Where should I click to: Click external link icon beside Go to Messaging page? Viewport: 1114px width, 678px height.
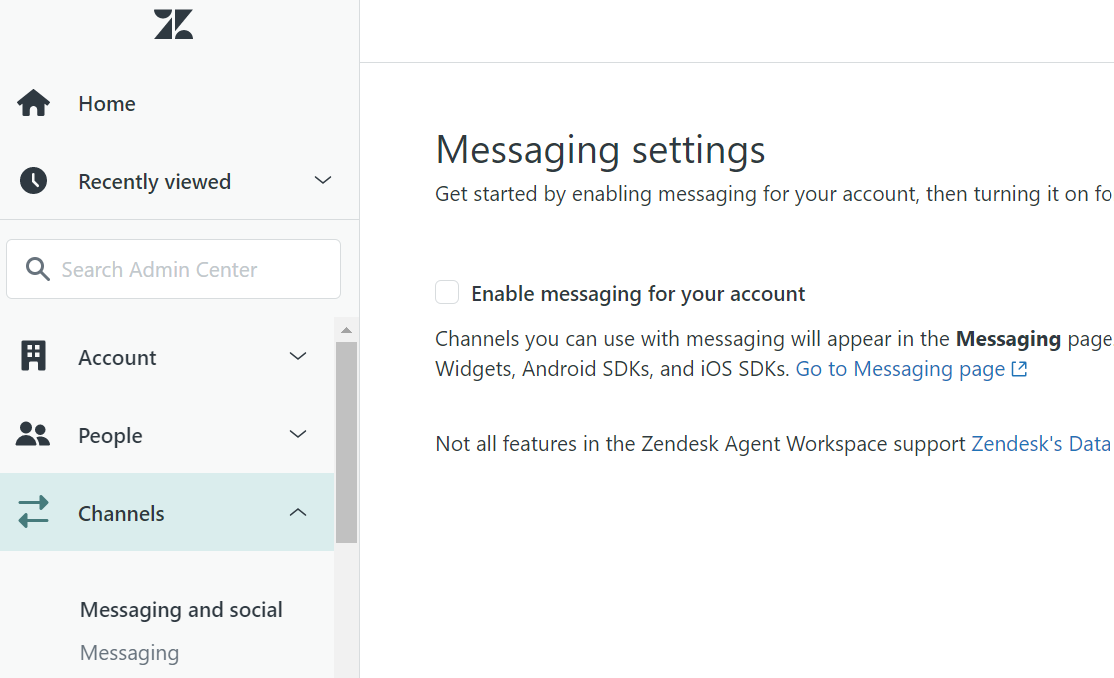click(1019, 369)
